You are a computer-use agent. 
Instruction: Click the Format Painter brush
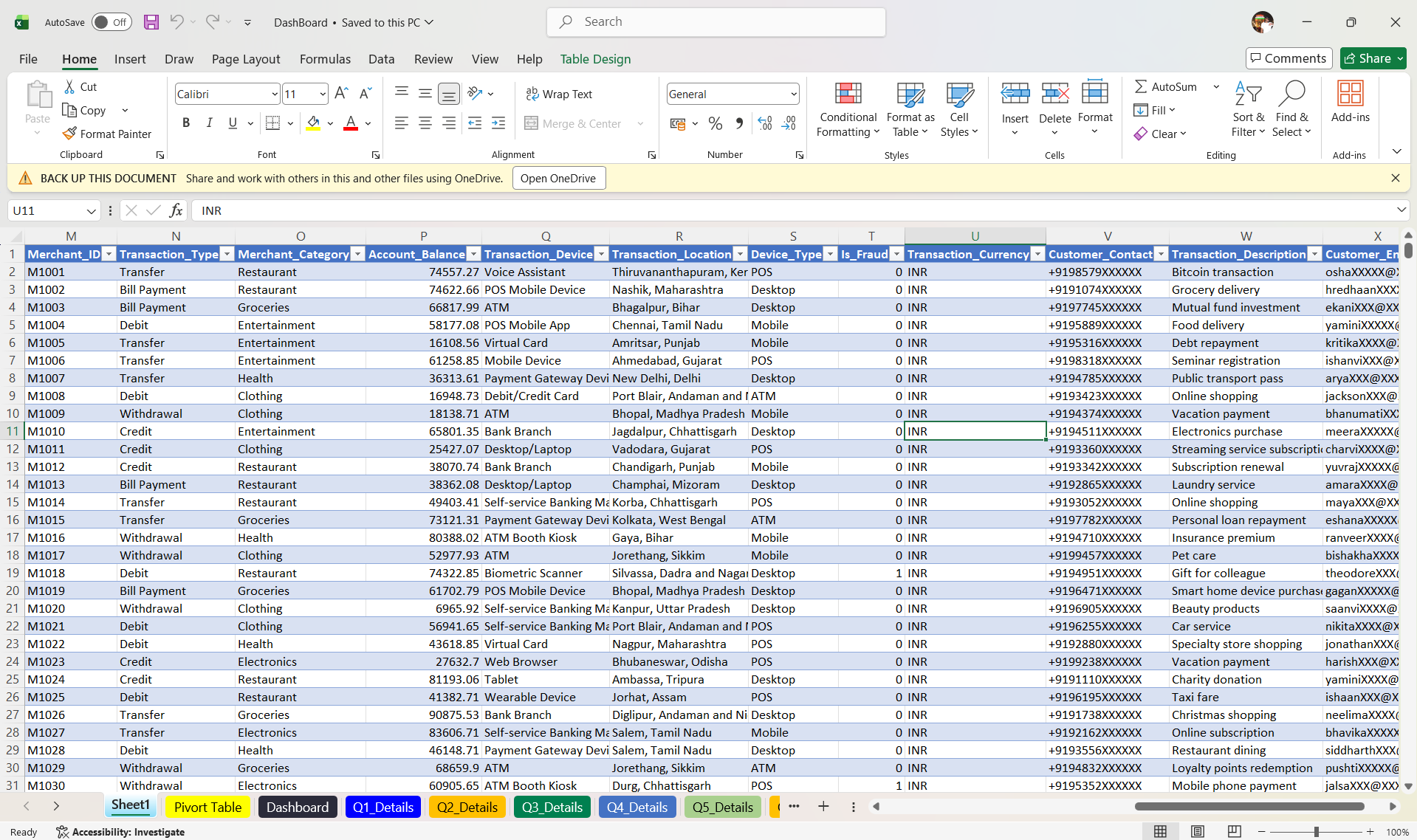[69, 134]
